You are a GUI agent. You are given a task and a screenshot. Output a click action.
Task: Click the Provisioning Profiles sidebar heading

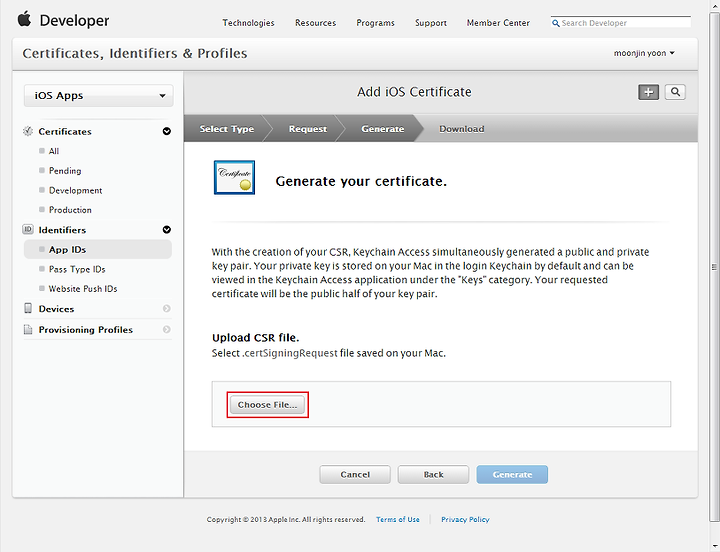point(85,330)
